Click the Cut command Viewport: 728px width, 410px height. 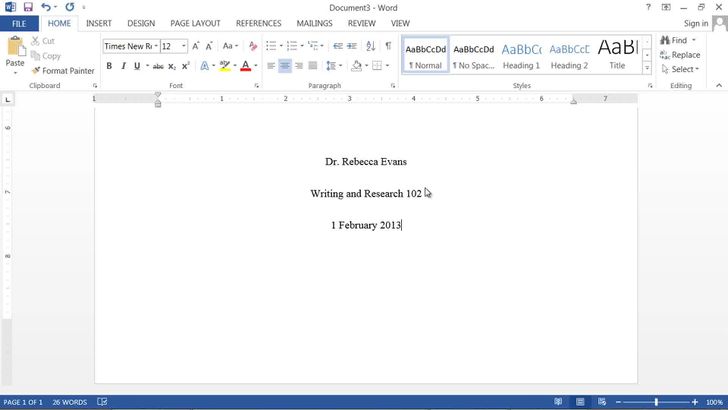pos(43,41)
